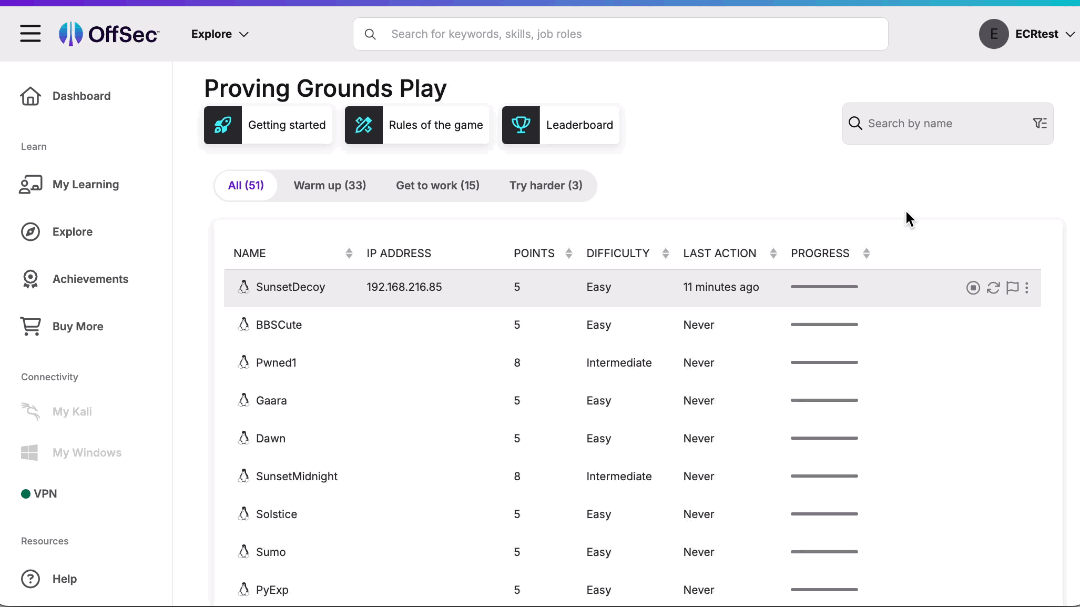Click the Rules of the game icon
1080x608 pixels.
364,125
